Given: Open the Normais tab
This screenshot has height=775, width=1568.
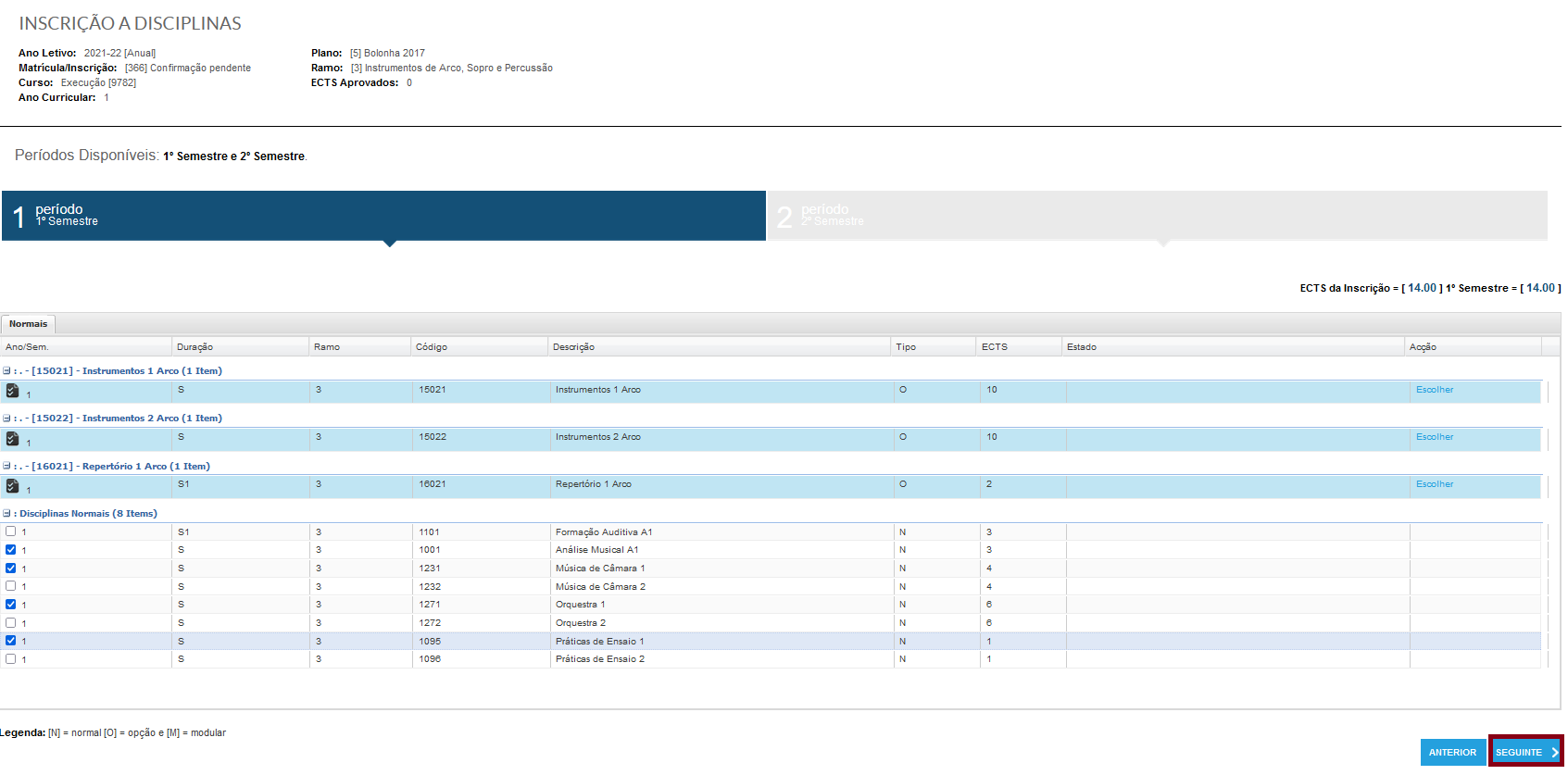Looking at the screenshot, I should (x=29, y=324).
